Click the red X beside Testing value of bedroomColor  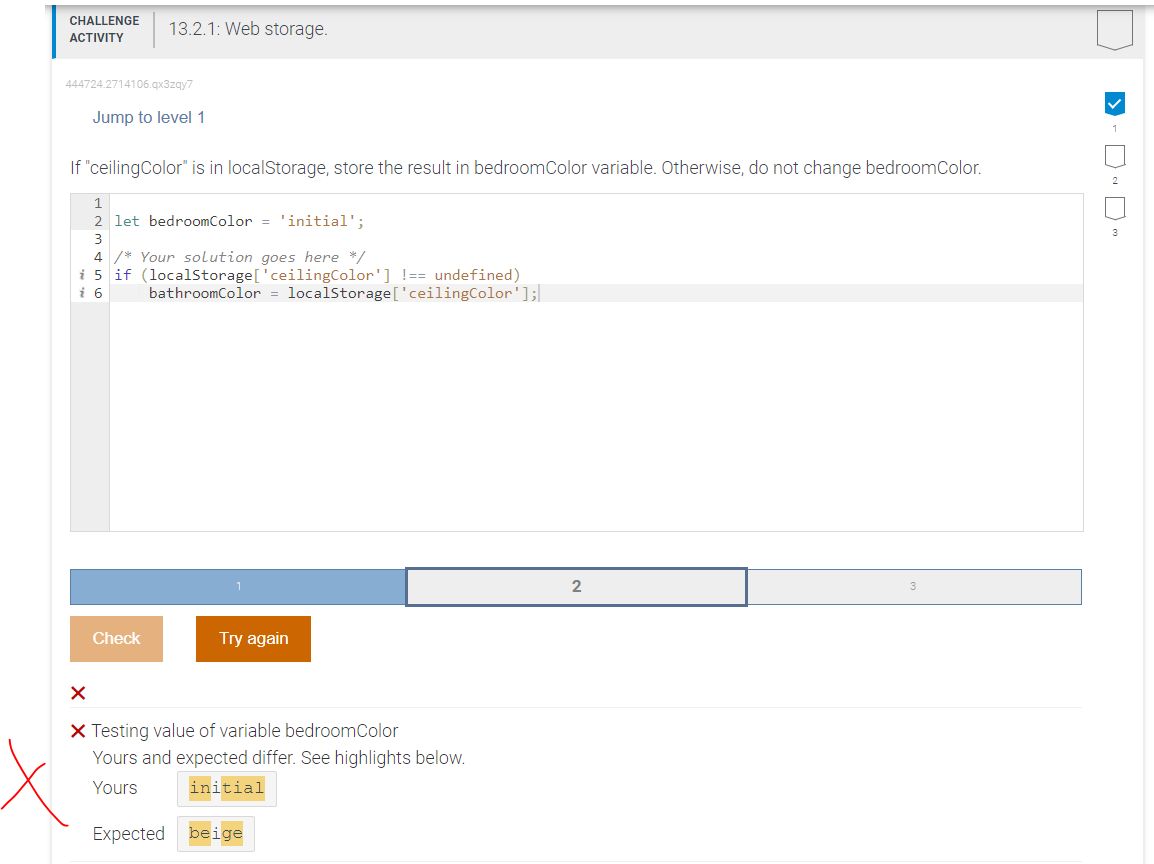coord(78,730)
